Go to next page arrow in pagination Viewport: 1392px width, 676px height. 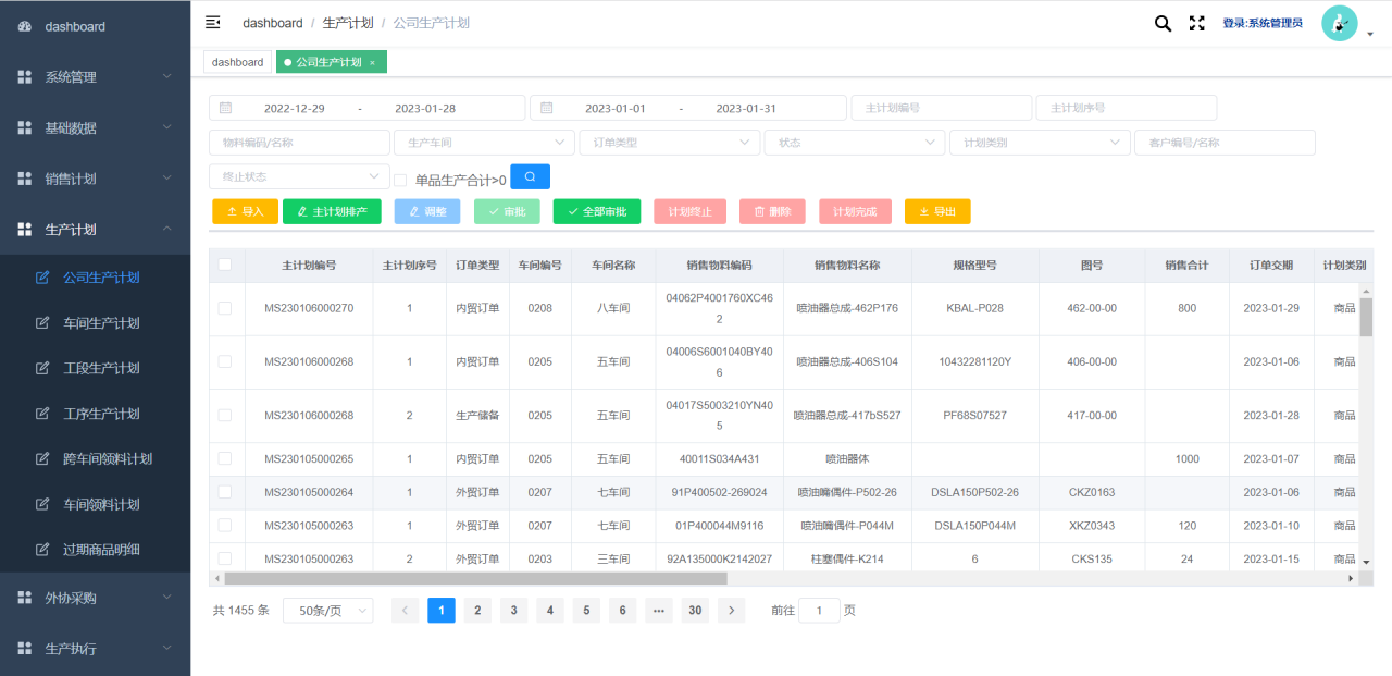pyautogui.click(x=731, y=610)
